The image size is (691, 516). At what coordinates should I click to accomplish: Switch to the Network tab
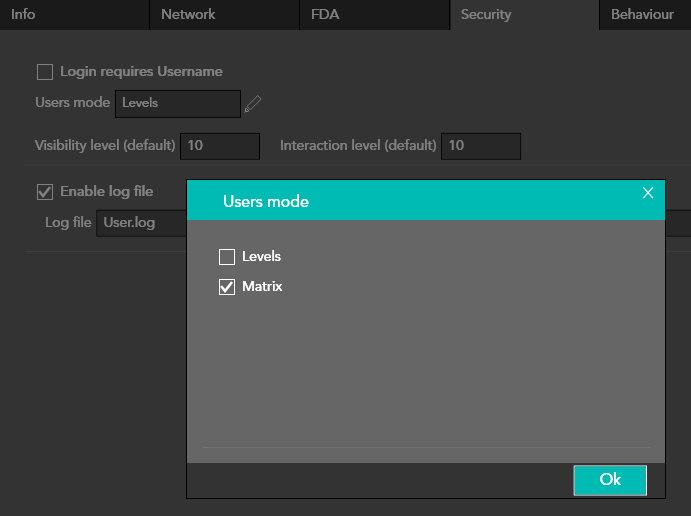[x=188, y=15]
